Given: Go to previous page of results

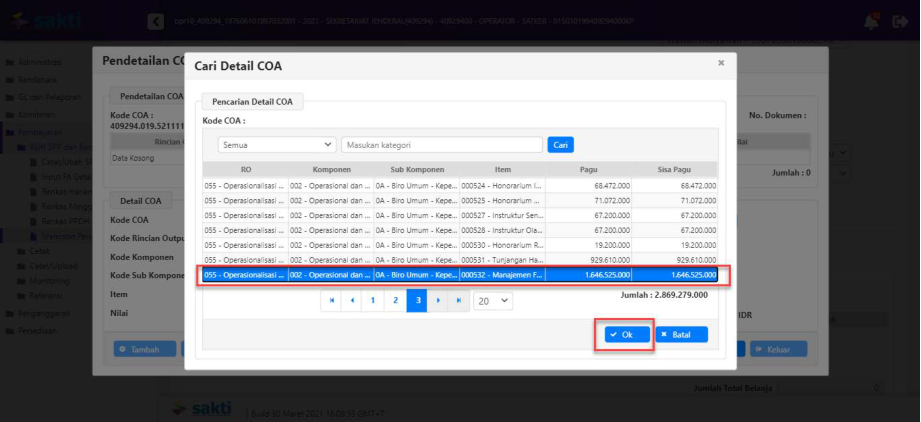Looking at the screenshot, I should pos(352,300).
